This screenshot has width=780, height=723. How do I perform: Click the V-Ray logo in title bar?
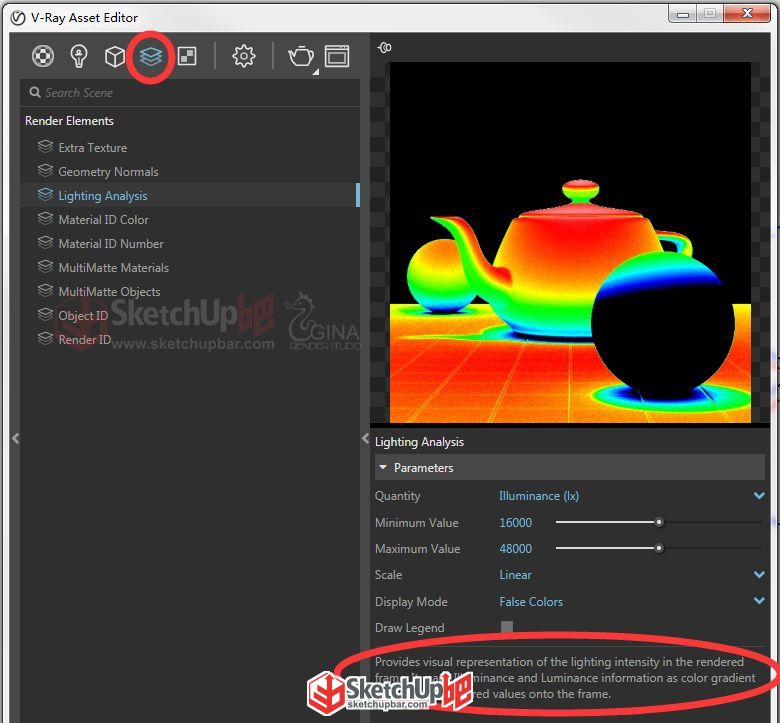click(18, 18)
